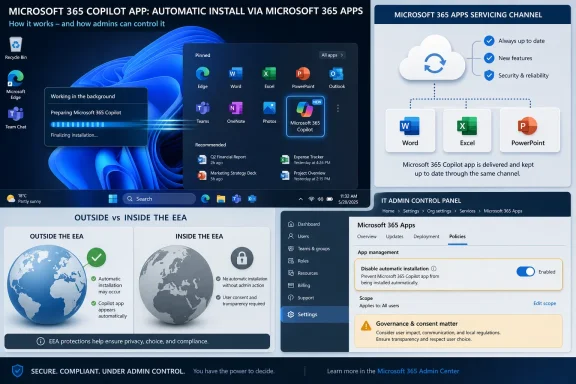
Task: Click the pinned apps page dots
Action: click(338, 108)
